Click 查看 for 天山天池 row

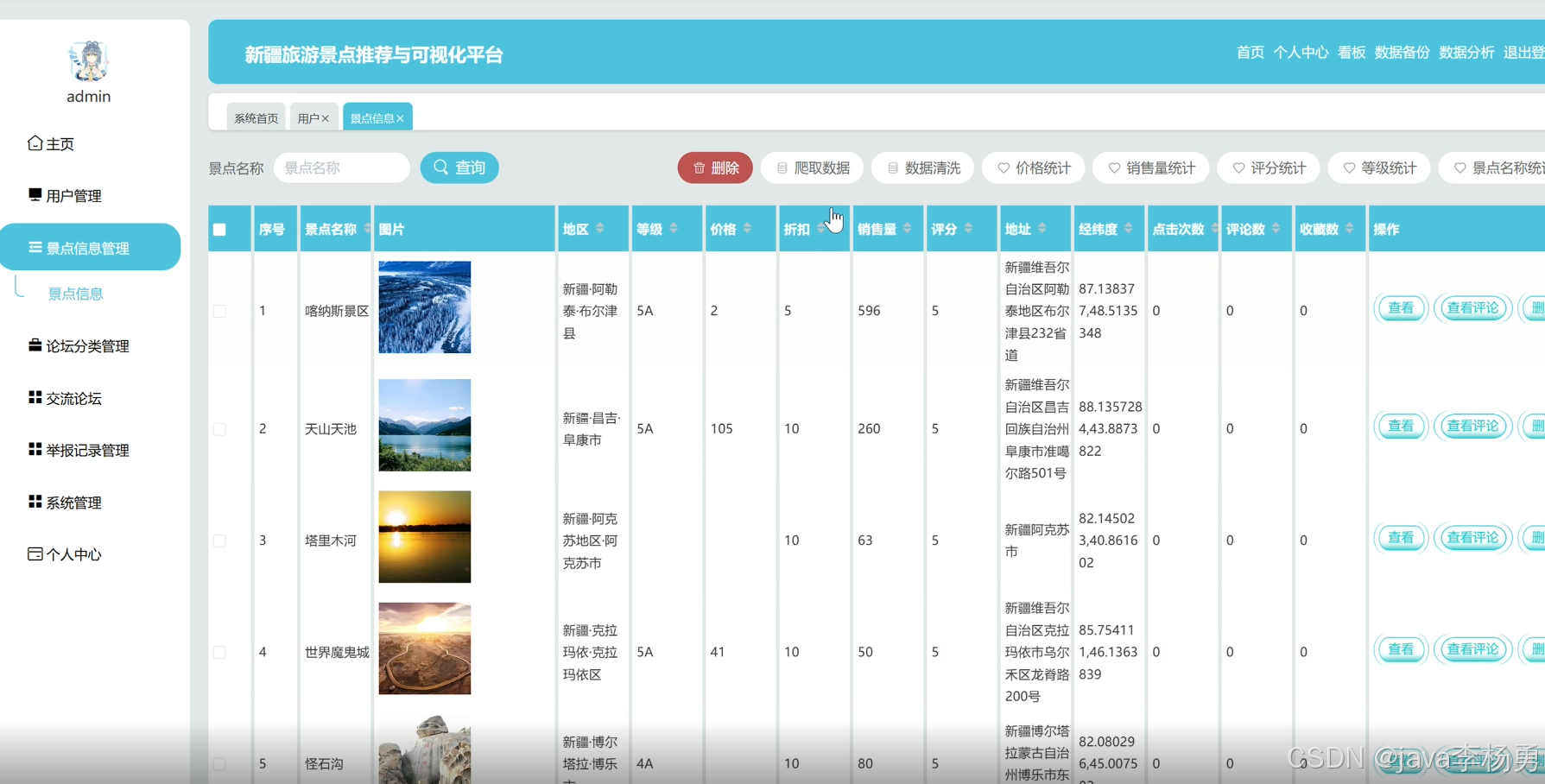pyautogui.click(x=1401, y=426)
